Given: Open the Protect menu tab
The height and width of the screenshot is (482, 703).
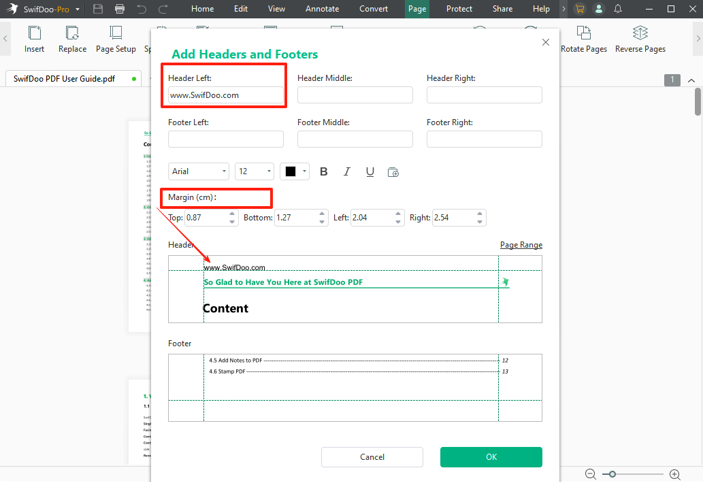Looking at the screenshot, I should click(459, 9).
